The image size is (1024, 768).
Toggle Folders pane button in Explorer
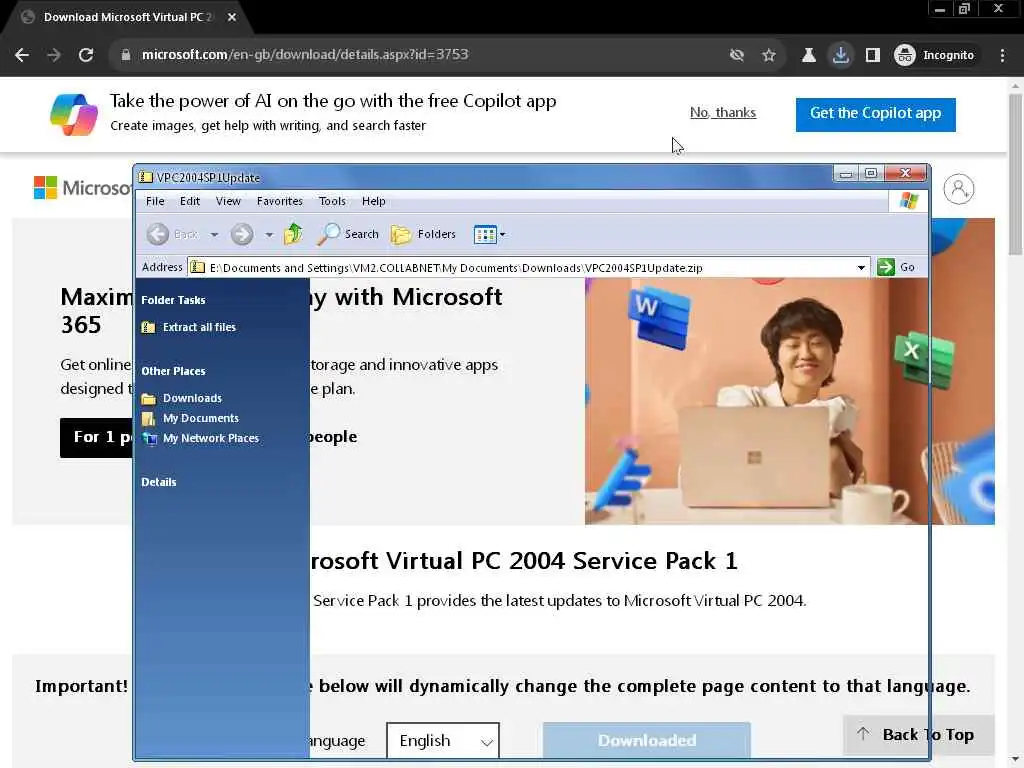pos(423,234)
